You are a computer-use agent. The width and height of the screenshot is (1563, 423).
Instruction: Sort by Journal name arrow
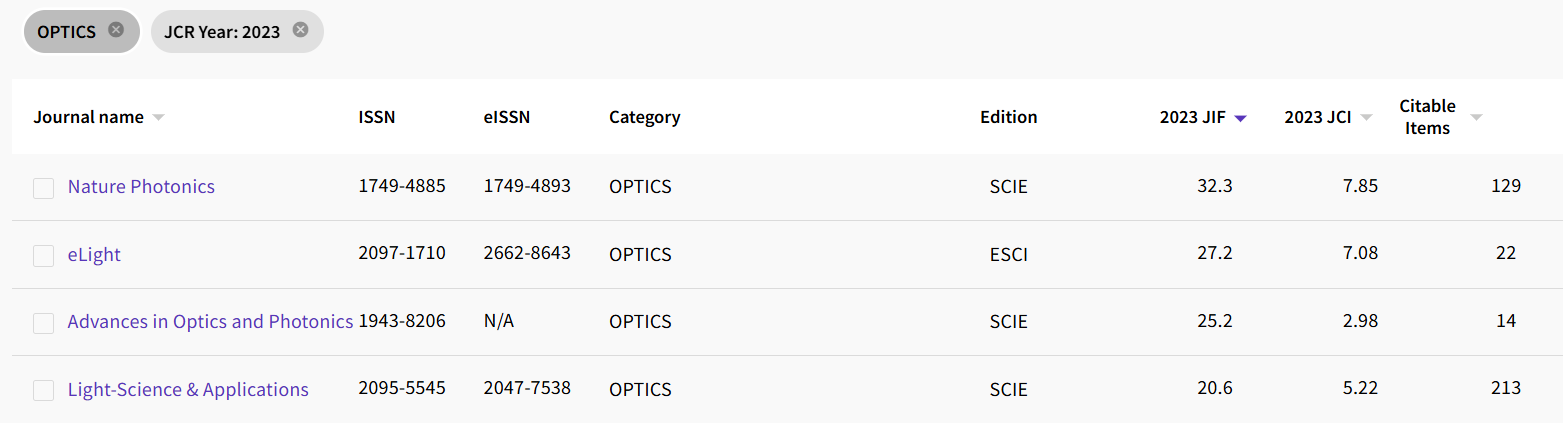click(x=158, y=118)
